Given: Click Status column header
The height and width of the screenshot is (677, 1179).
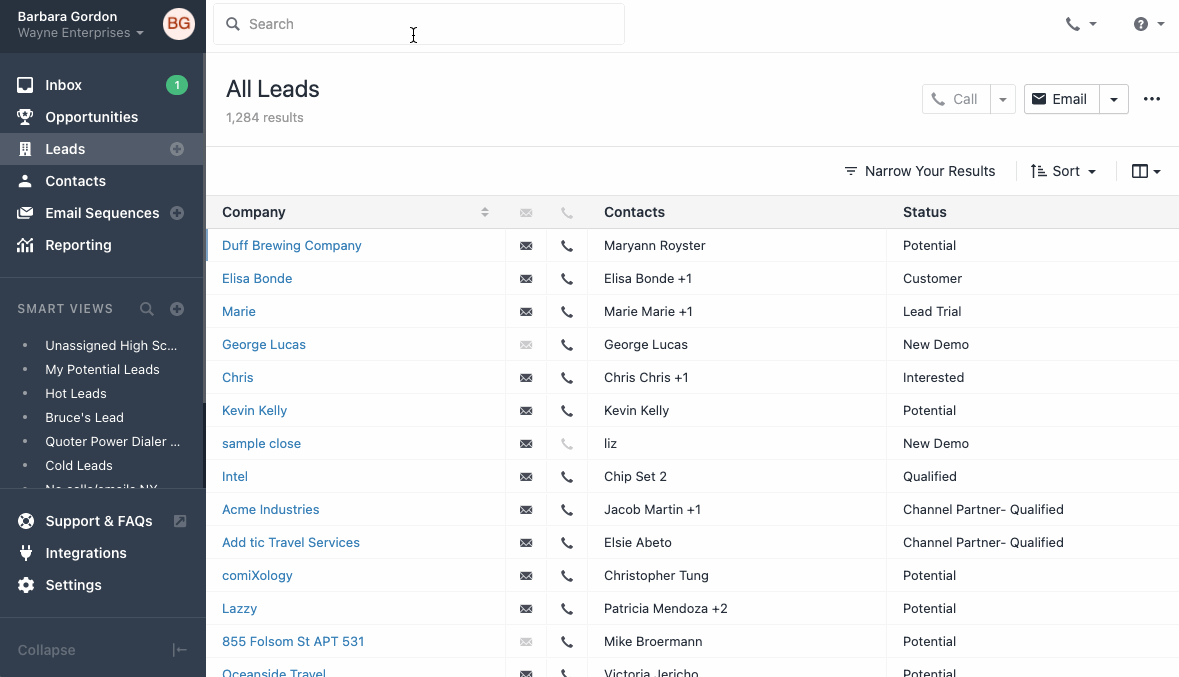Looking at the screenshot, I should [x=925, y=212].
